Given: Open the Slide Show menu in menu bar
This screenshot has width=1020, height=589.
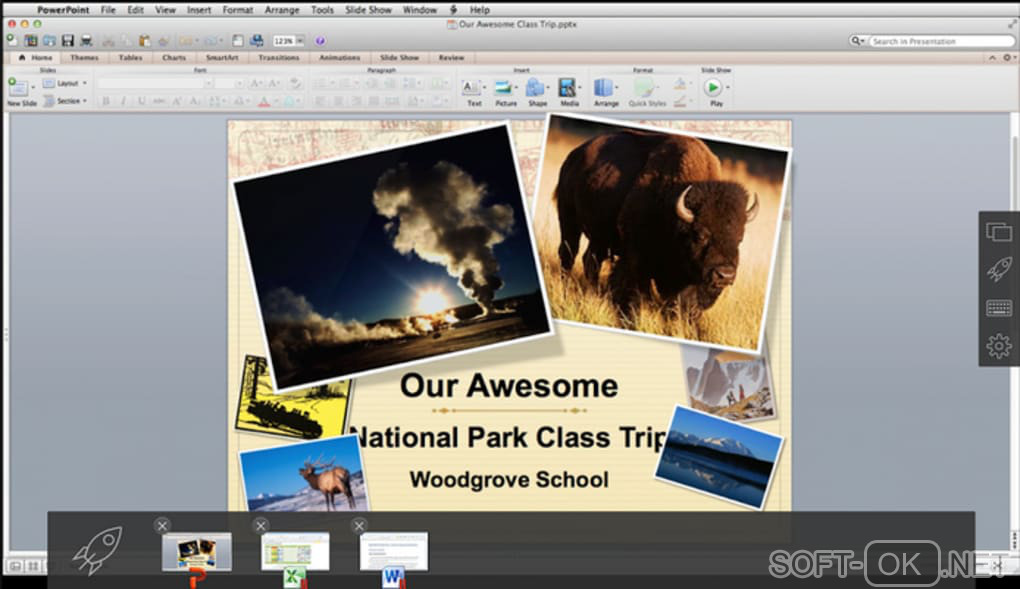Looking at the screenshot, I should [367, 10].
